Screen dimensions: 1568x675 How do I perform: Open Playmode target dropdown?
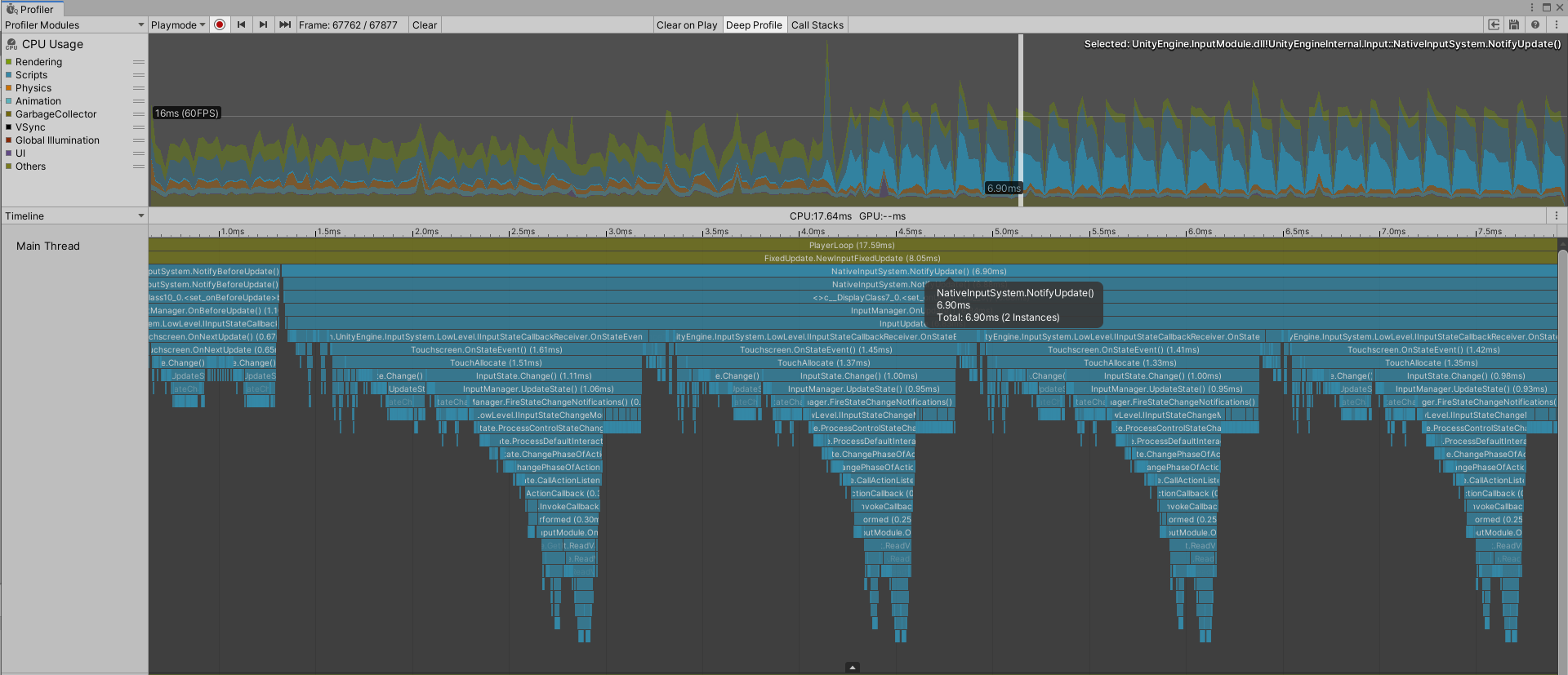(x=178, y=24)
